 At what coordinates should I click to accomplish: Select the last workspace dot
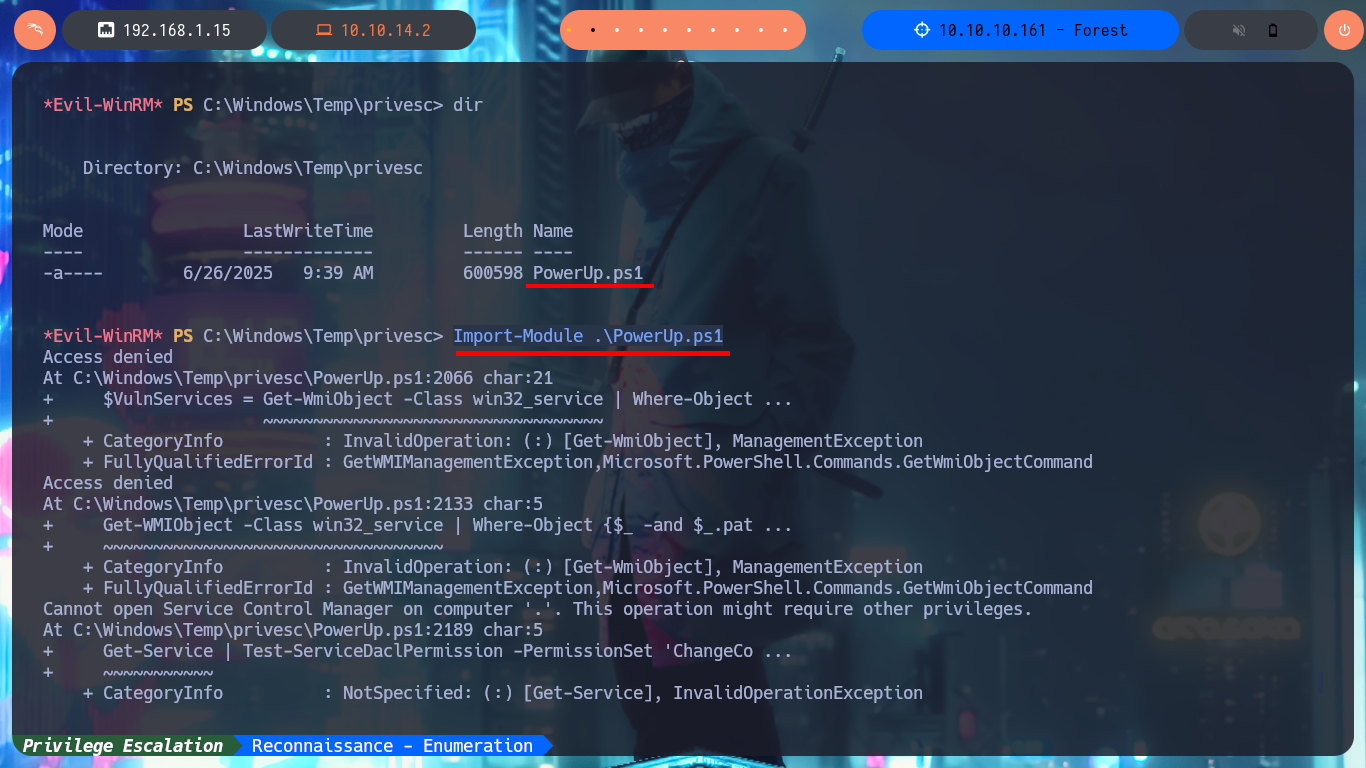(x=785, y=30)
